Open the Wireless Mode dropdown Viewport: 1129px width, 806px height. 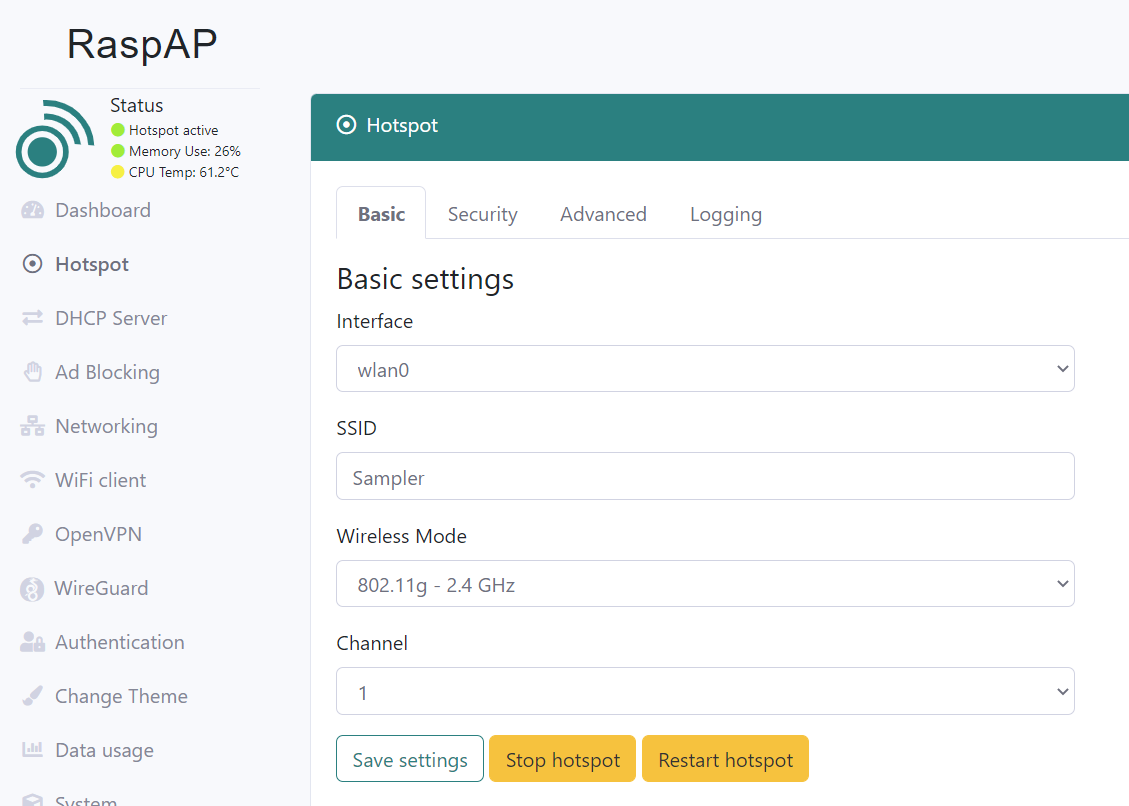pos(705,583)
